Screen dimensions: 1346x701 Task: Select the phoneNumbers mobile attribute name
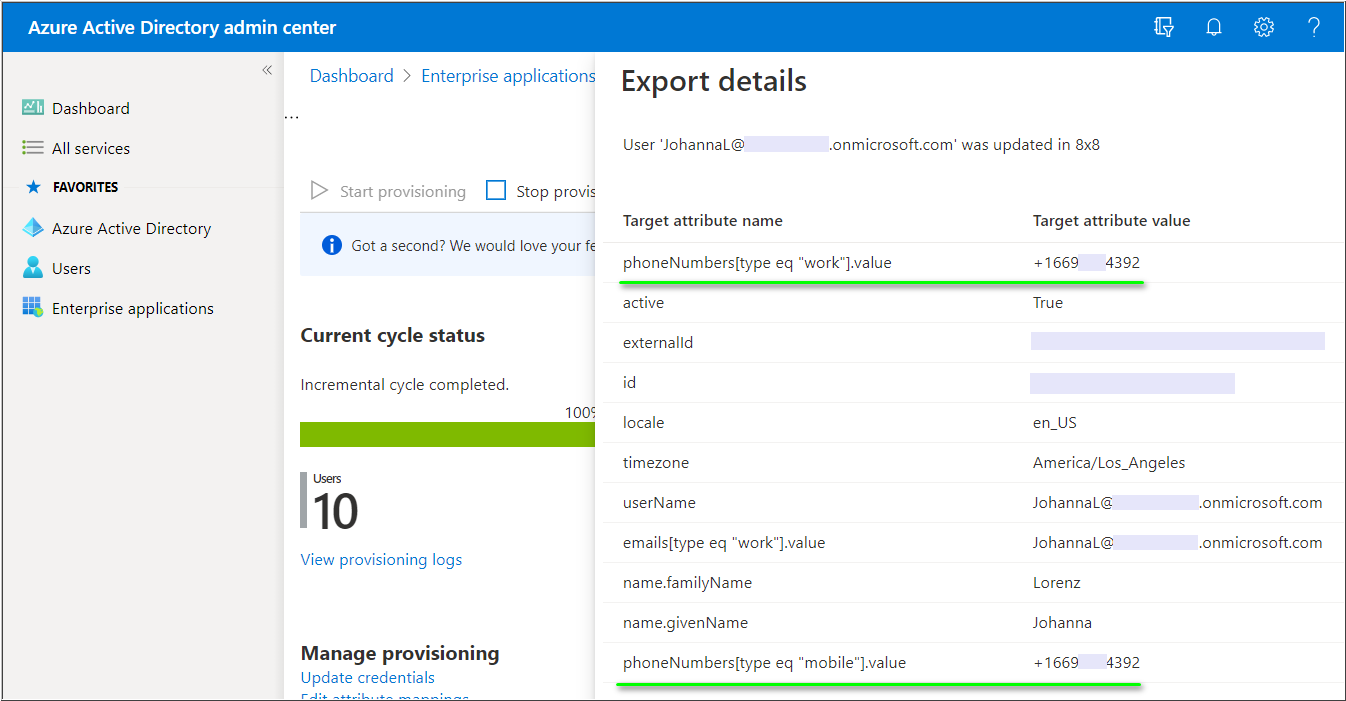765,663
